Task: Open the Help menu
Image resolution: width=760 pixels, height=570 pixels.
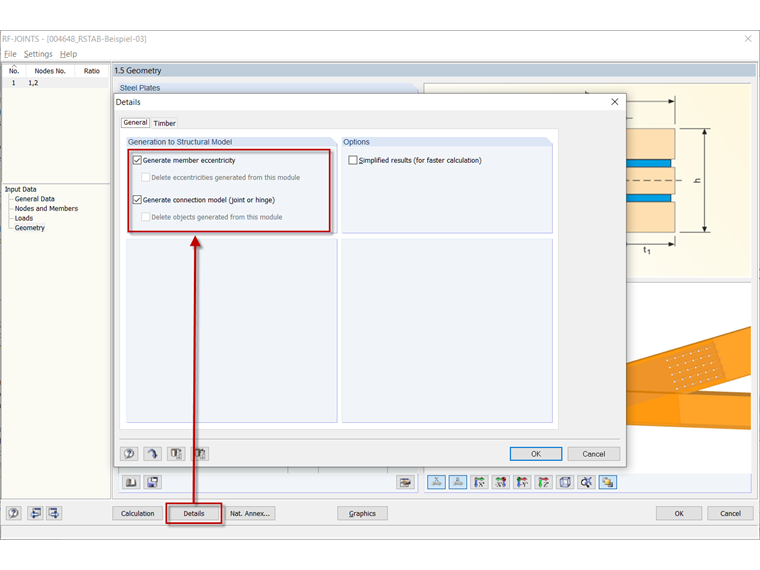Action: [x=68, y=54]
